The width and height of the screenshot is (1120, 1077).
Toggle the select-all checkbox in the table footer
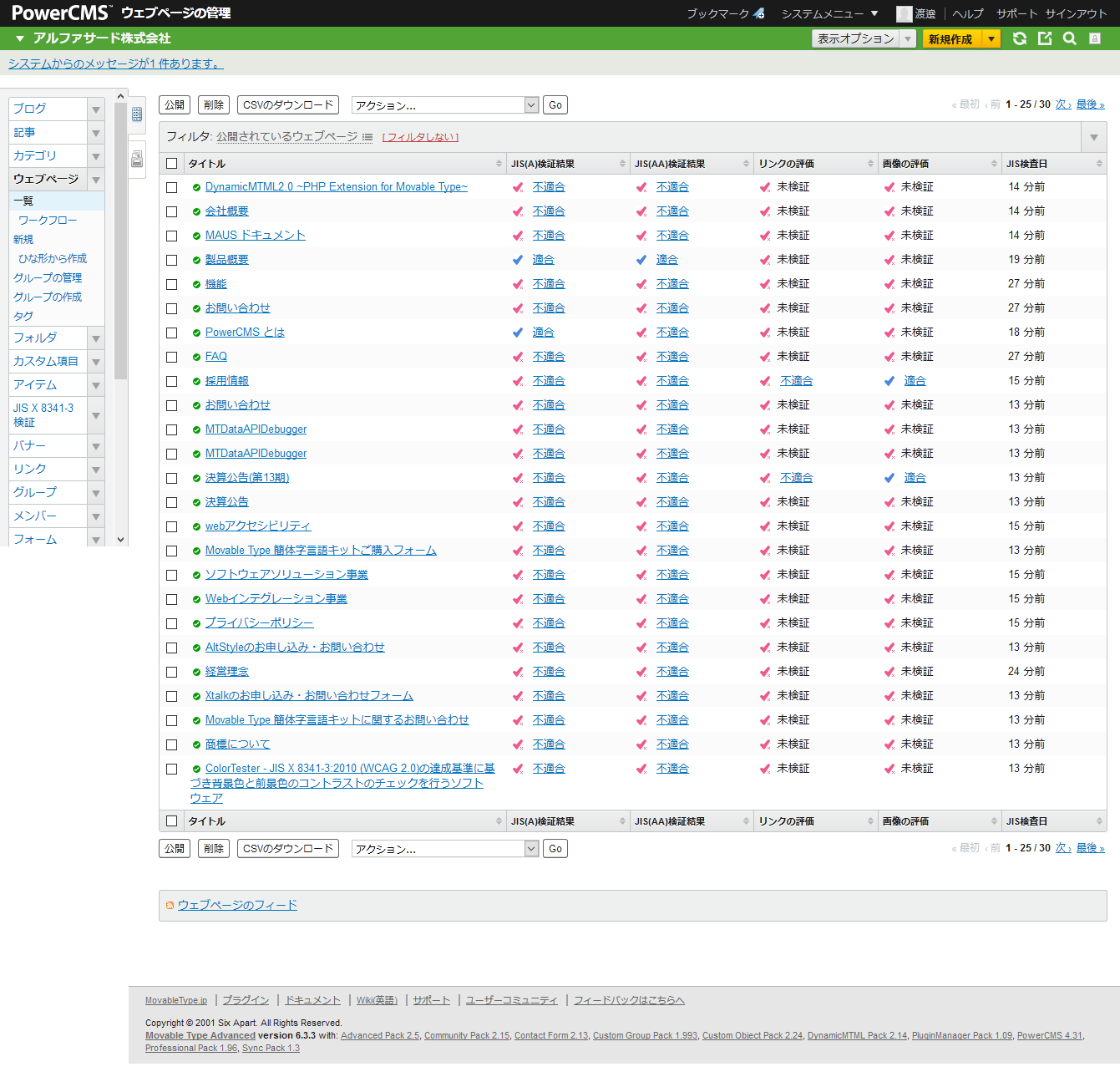point(172,821)
